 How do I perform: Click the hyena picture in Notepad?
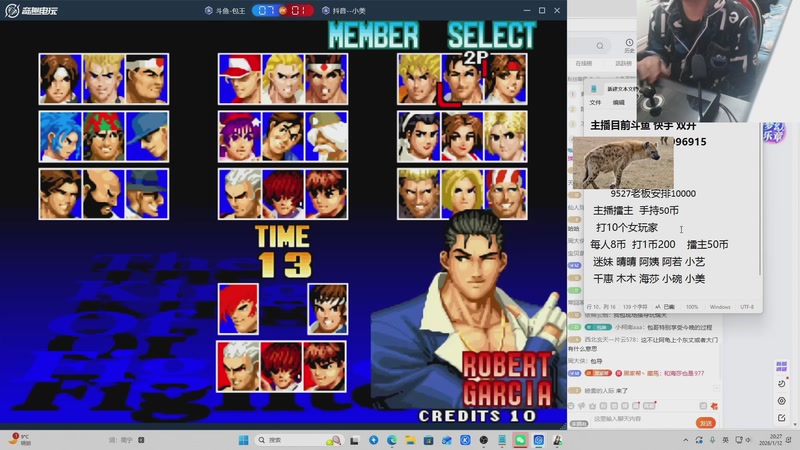(x=623, y=162)
